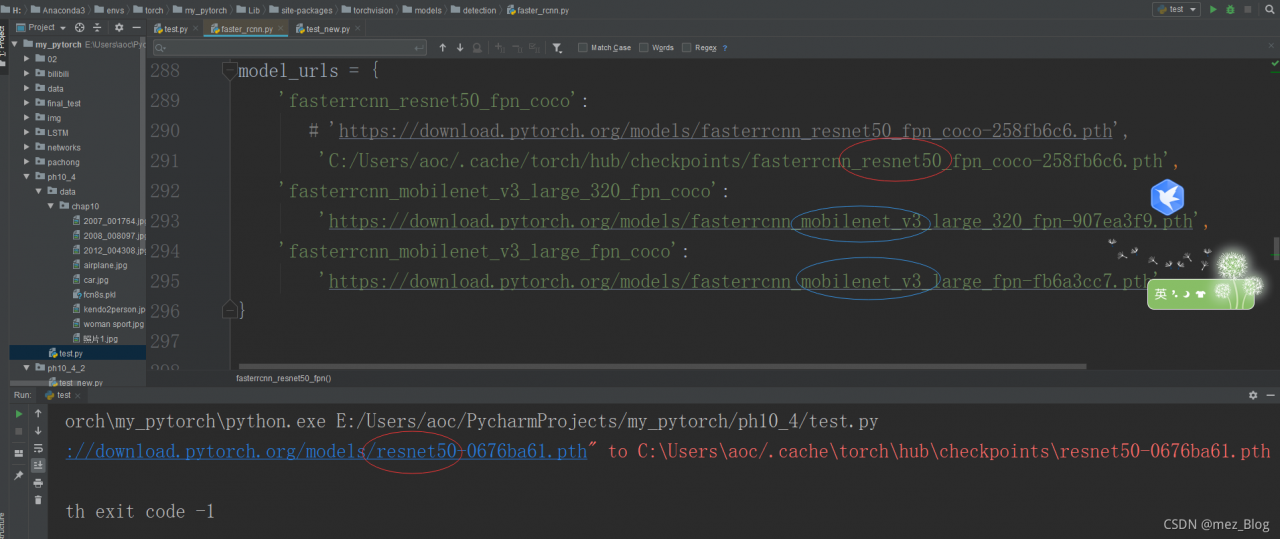Expand the bilibili folder
Viewport: 1280px width, 539px height.
(27, 74)
